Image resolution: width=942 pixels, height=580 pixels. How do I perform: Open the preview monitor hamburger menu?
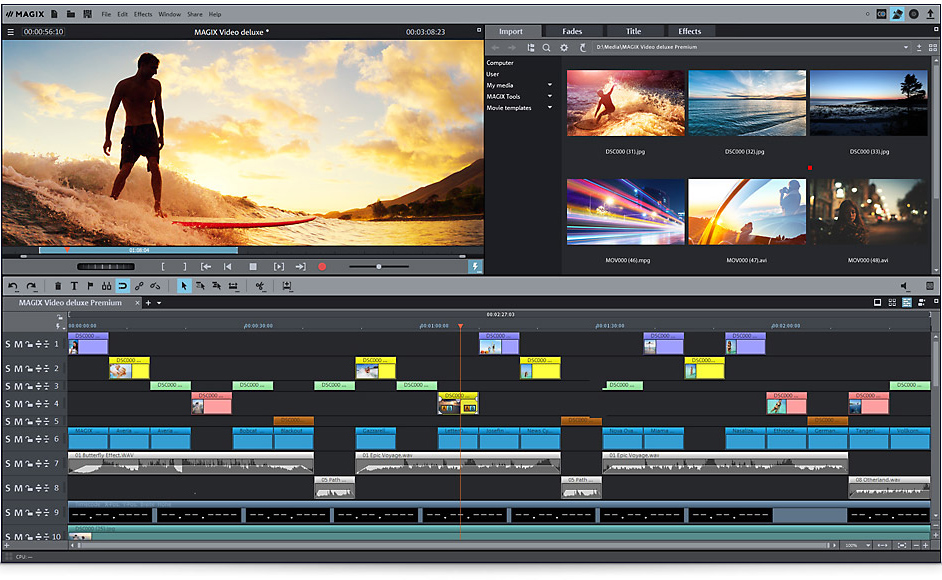tap(10, 32)
